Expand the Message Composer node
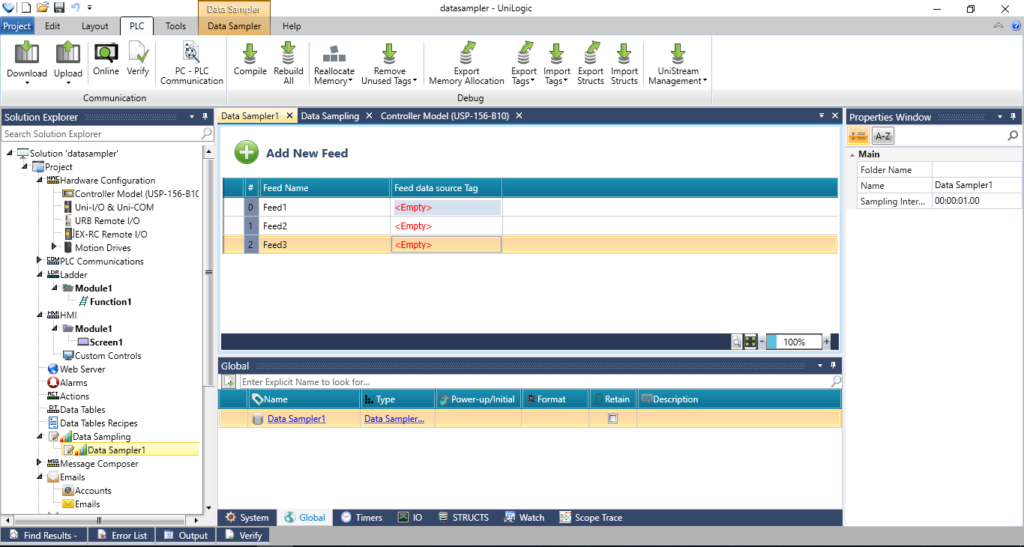 [x=39, y=463]
